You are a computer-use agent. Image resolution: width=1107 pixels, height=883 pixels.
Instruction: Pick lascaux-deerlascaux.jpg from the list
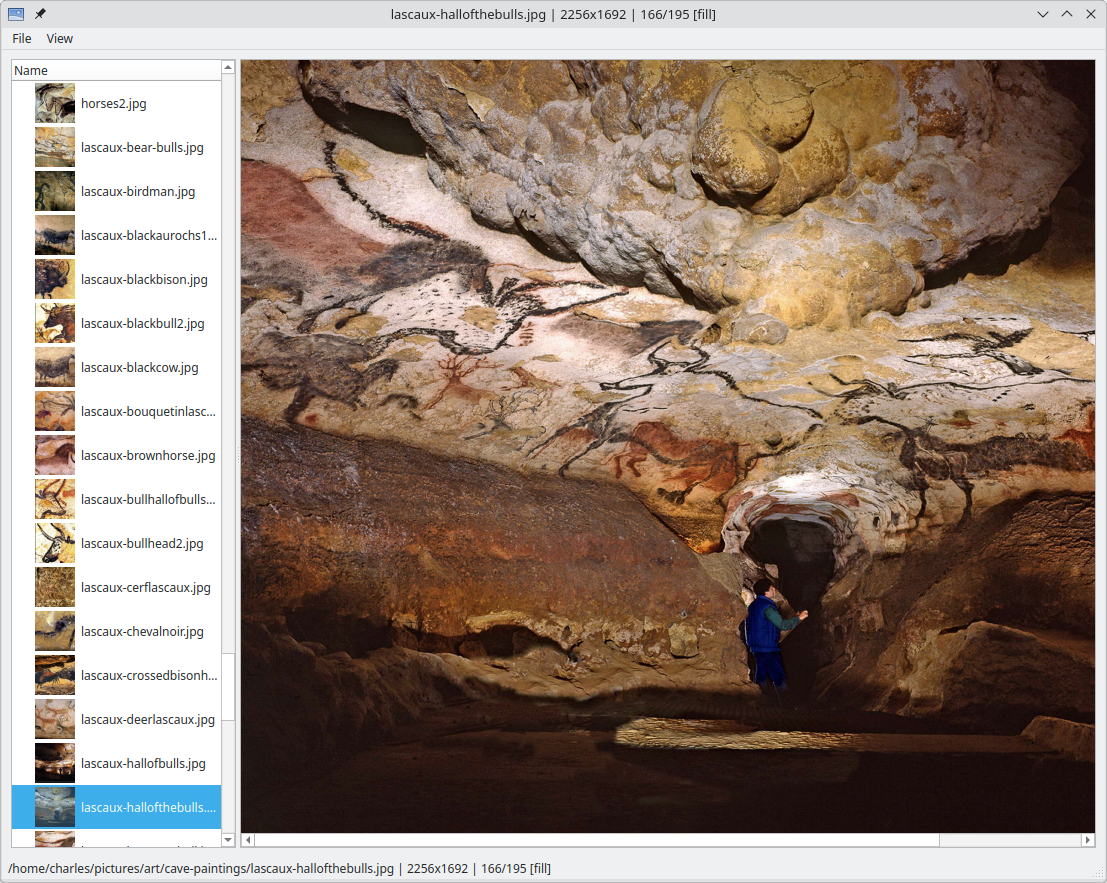pos(148,719)
